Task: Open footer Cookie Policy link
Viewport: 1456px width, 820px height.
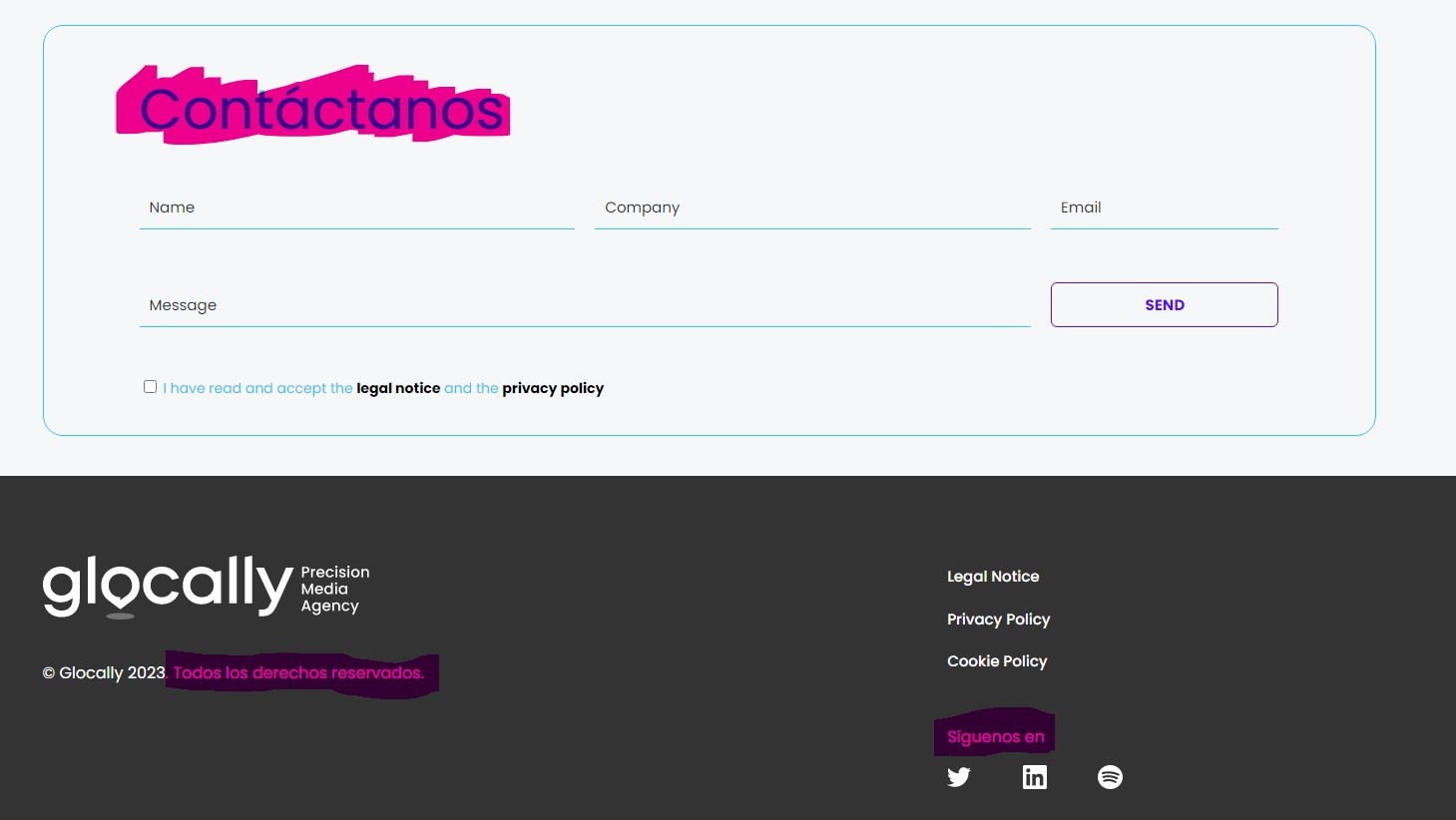Action: (997, 661)
